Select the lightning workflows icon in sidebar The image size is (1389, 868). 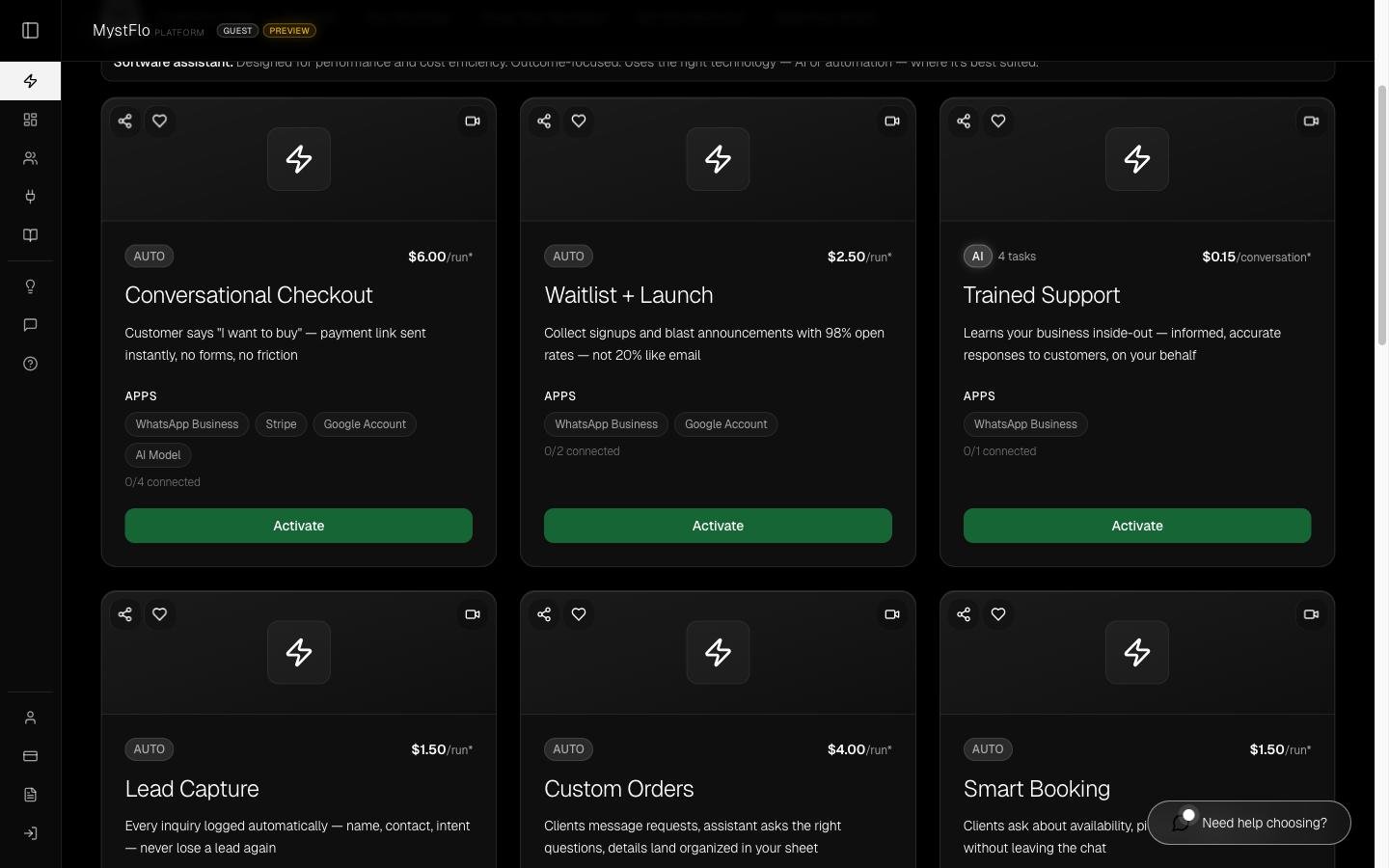pyautogui.click(x=30, y=80)
